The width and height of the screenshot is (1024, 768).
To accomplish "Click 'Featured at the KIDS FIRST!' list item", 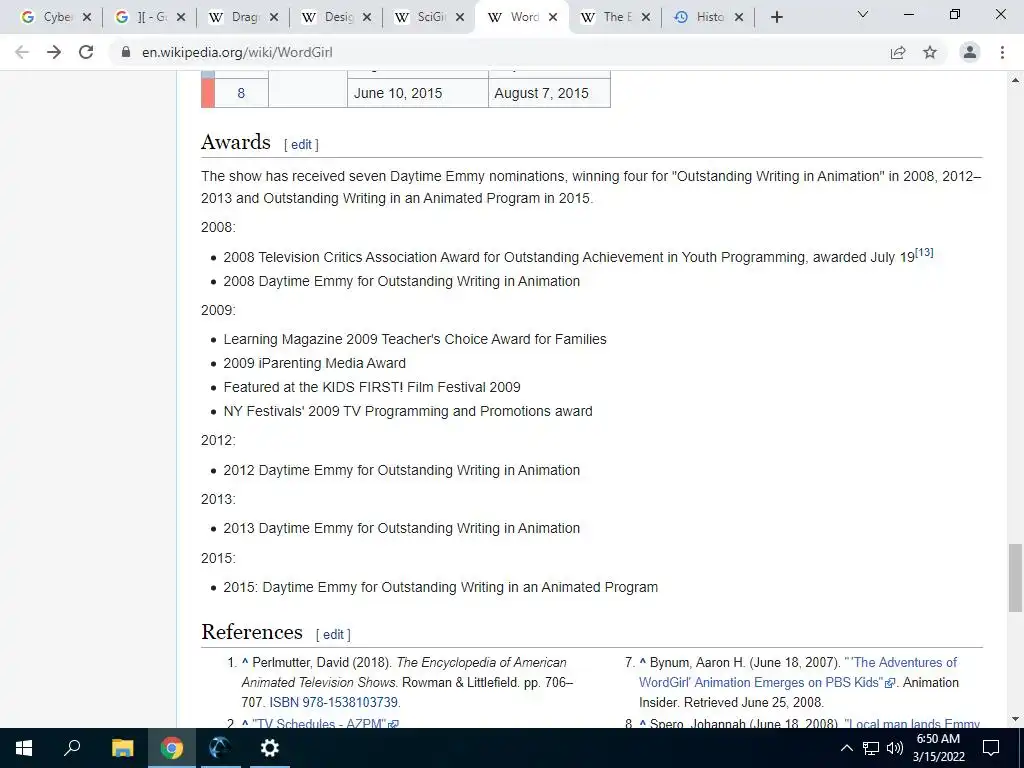I will (x=372, y=387).
